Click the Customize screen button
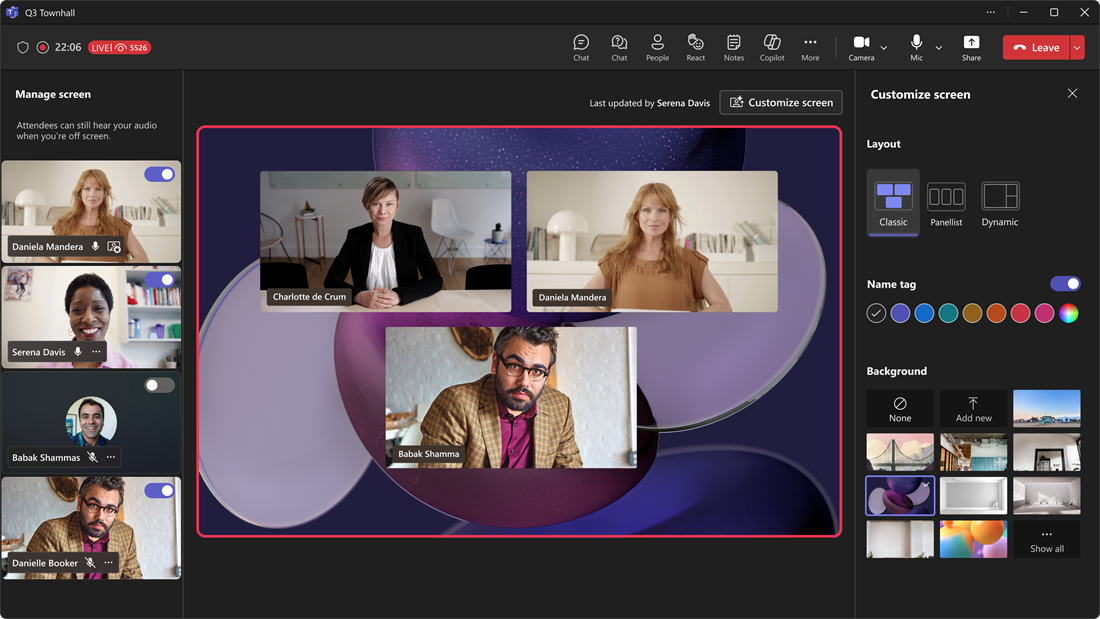1100x619 pixels. [x=781, y=102]
